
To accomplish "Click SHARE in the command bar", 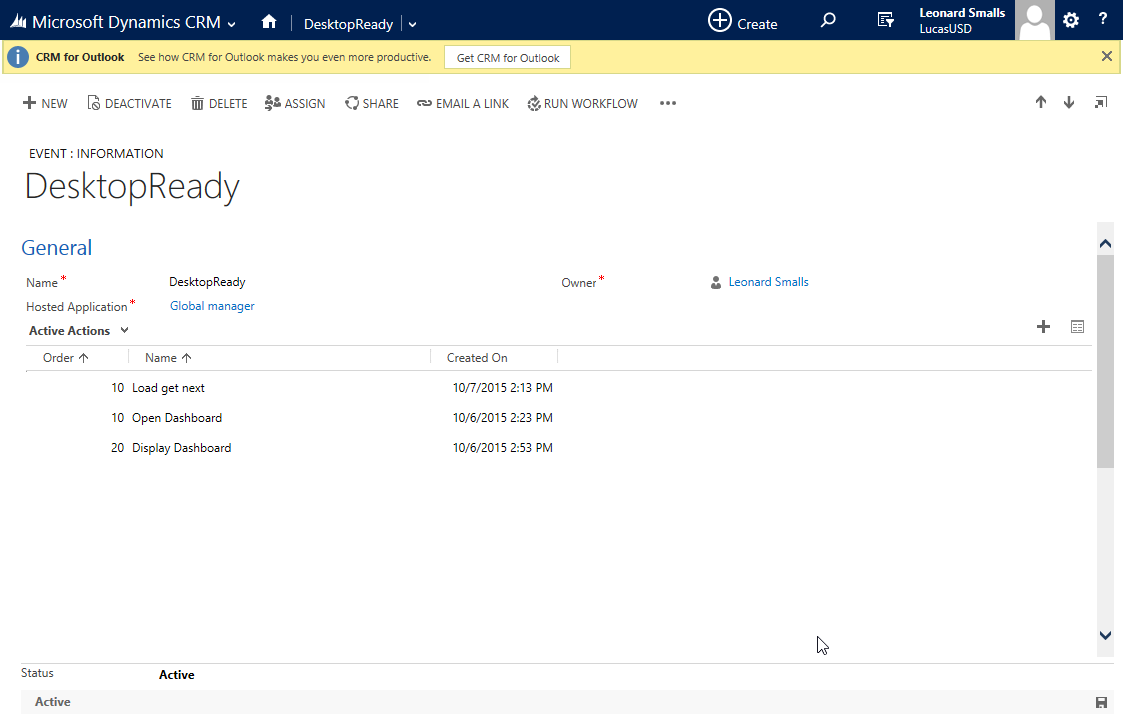I will point(372,103).
